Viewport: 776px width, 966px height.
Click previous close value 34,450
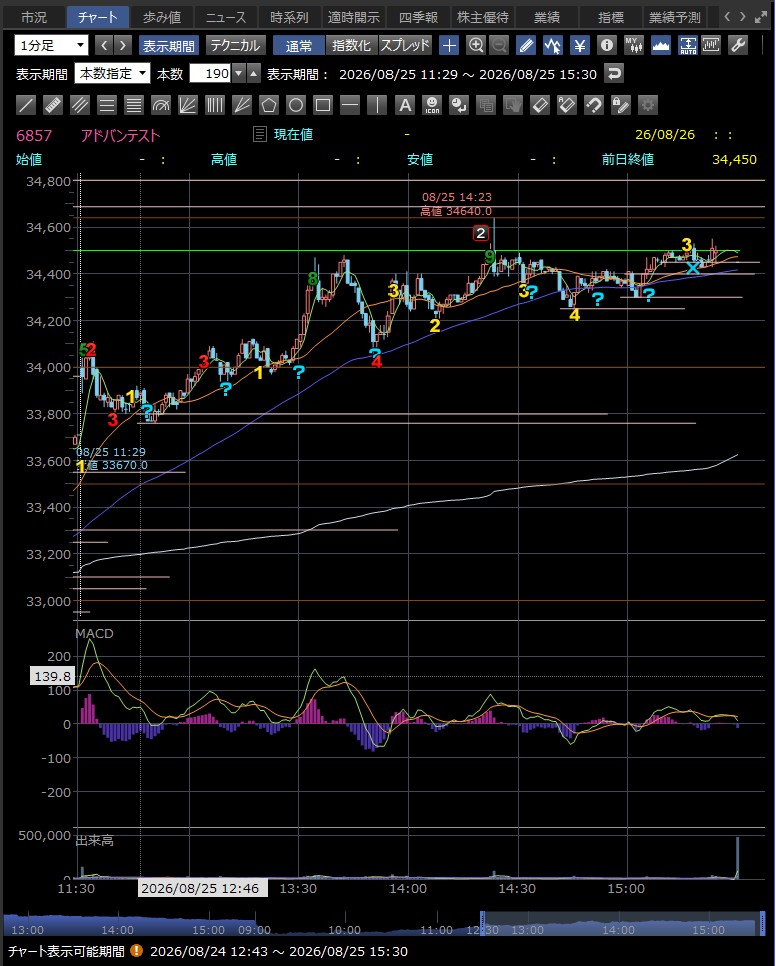click(x=734, y=160)
